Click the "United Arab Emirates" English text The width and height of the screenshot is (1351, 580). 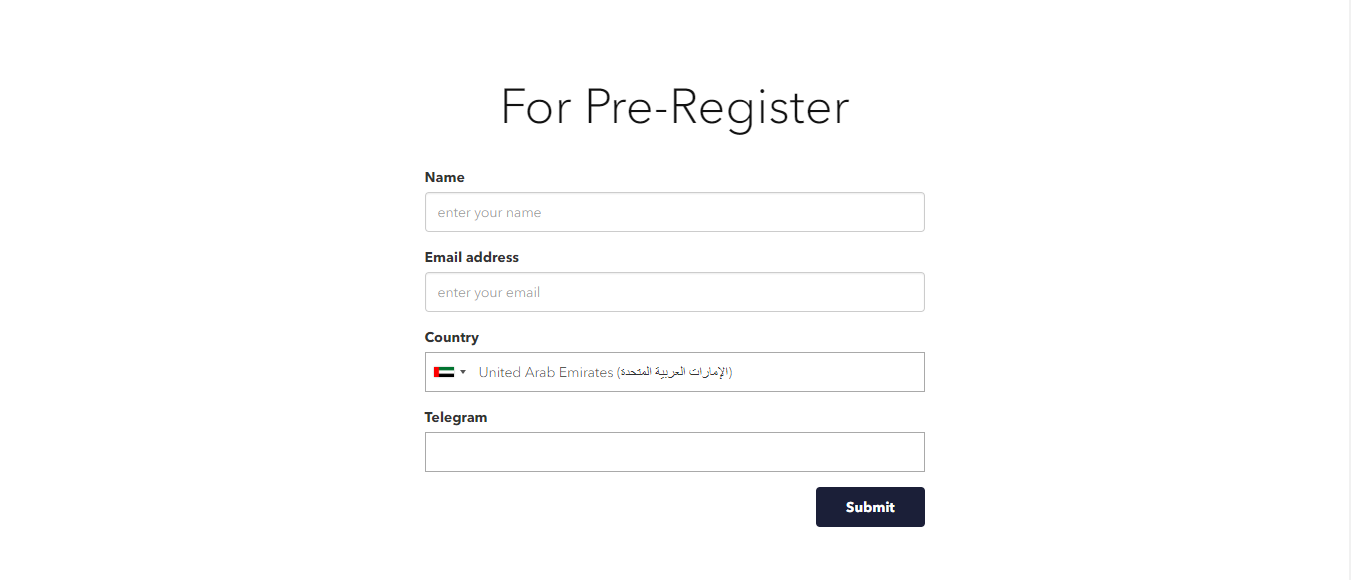[546, 372]
